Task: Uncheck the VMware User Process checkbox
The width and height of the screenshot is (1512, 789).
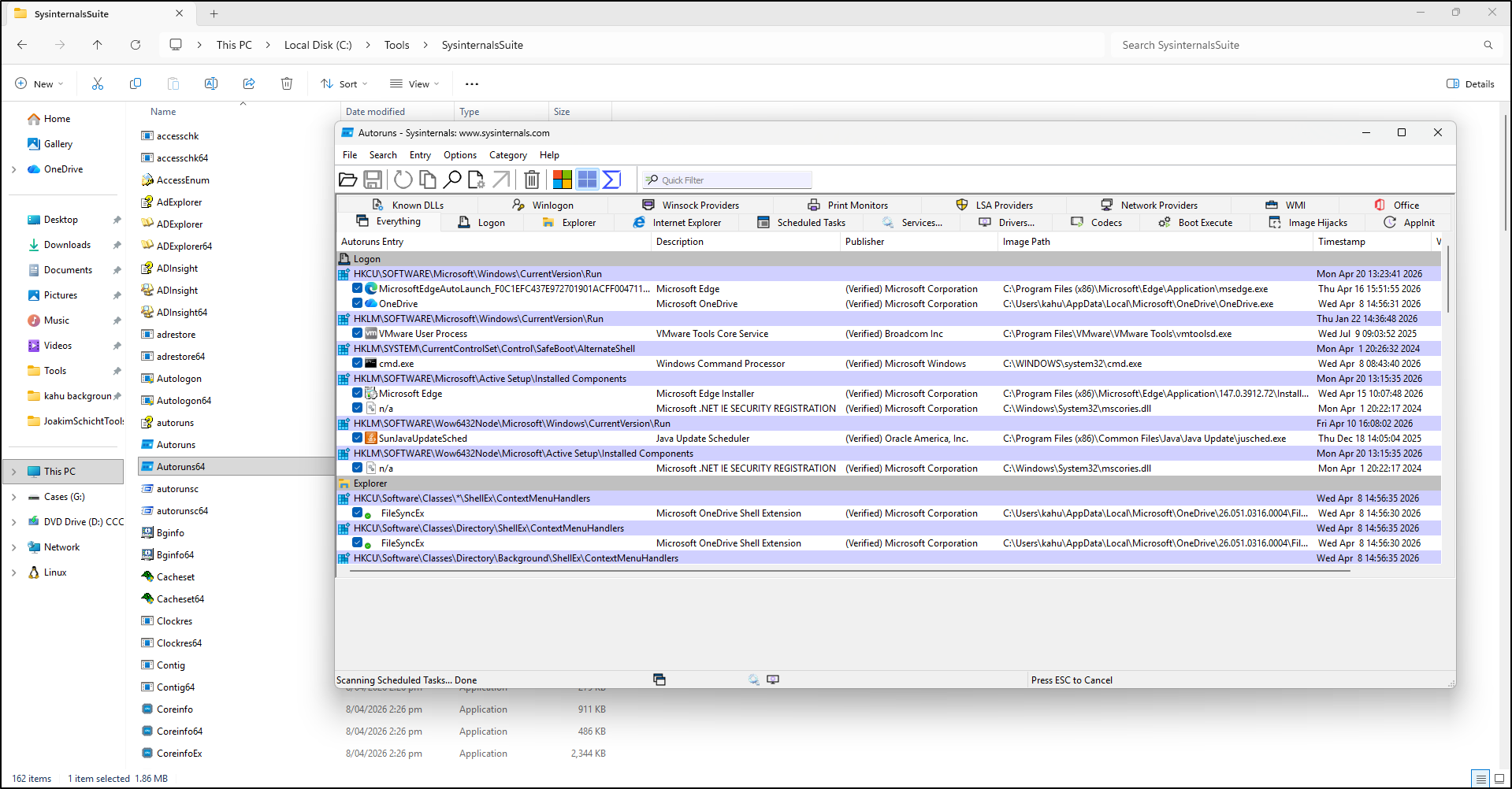Action: (x=358, y=333)
